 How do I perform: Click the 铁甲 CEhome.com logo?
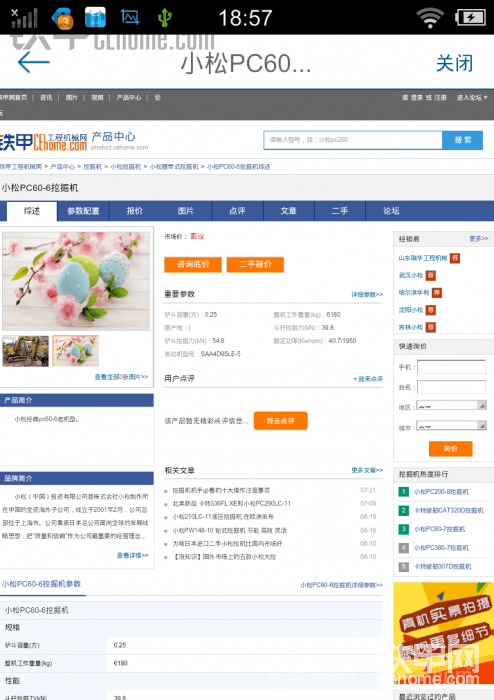click(43, 142)
